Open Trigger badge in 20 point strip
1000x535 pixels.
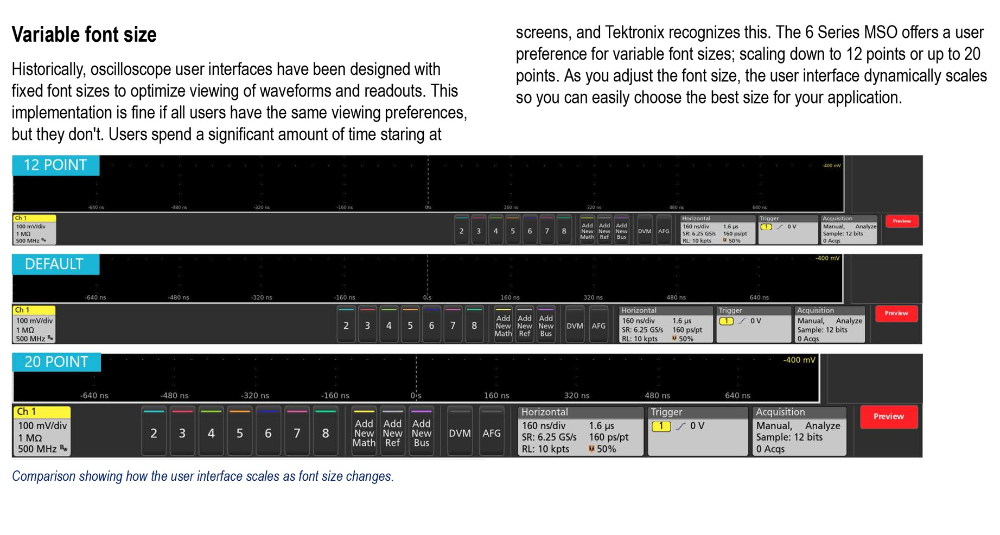click(x=697, y=431)
